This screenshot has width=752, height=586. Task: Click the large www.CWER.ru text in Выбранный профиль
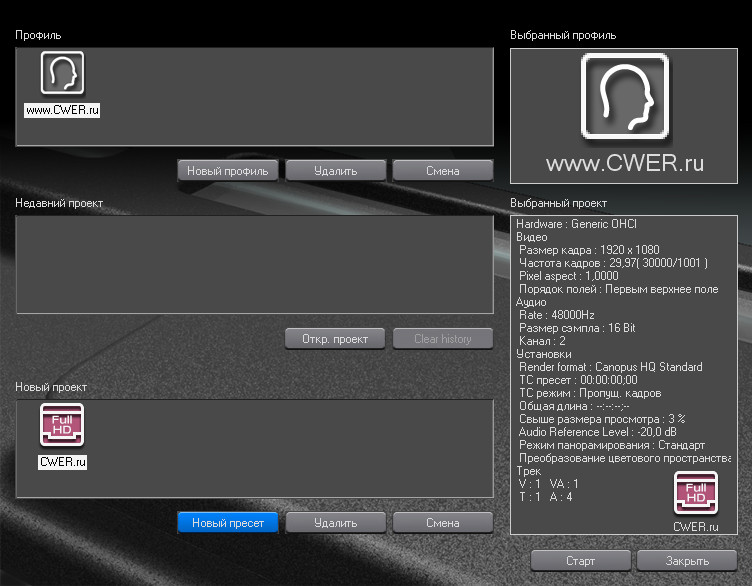625,162
